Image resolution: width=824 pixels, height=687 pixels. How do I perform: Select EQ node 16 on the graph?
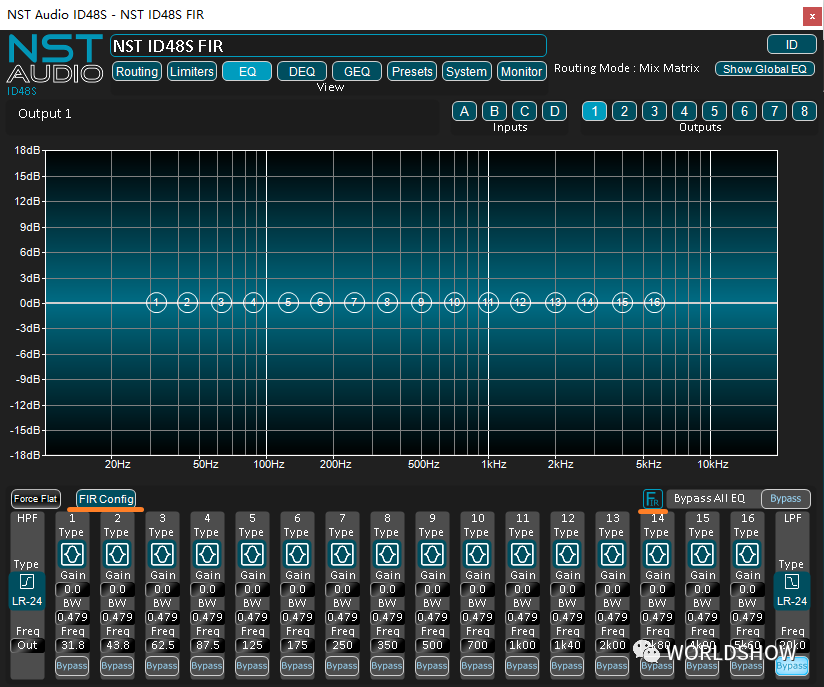pos(654,302)
